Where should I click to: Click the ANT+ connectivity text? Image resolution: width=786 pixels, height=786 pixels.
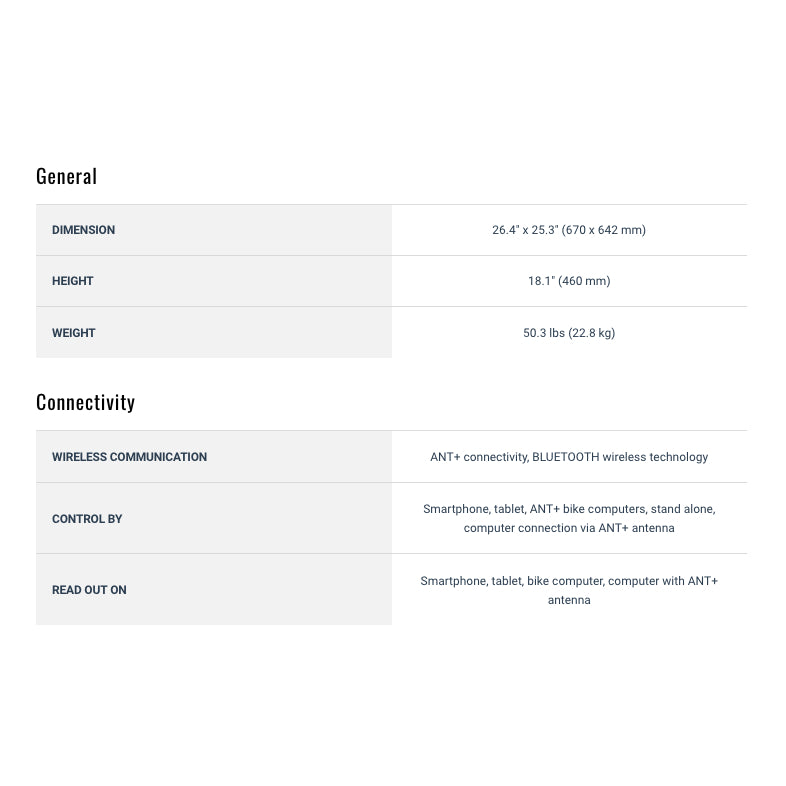tap(478, 457)
